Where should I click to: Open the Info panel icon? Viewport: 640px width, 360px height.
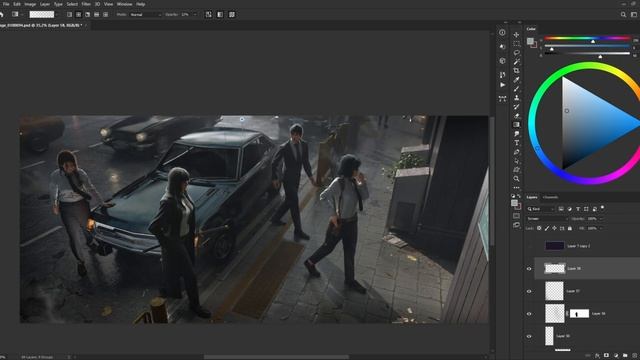(x=502, y=33)
